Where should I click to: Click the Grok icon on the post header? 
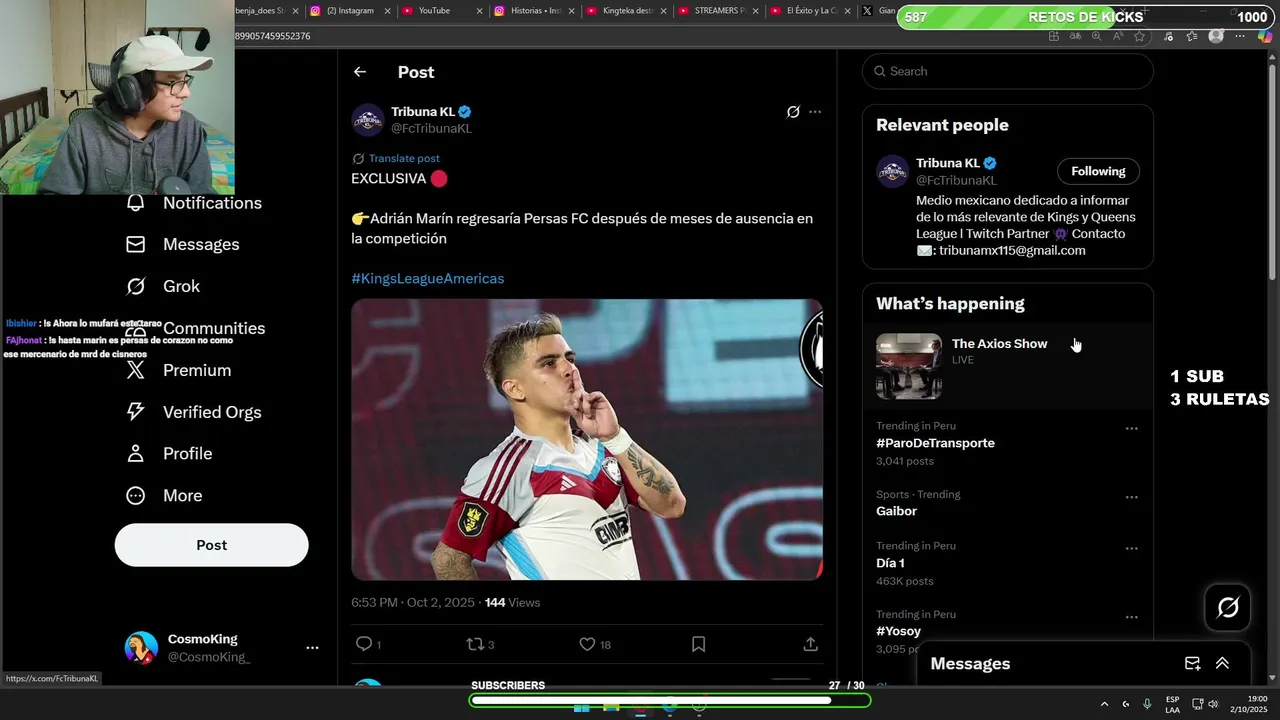[x=793, y=112]
